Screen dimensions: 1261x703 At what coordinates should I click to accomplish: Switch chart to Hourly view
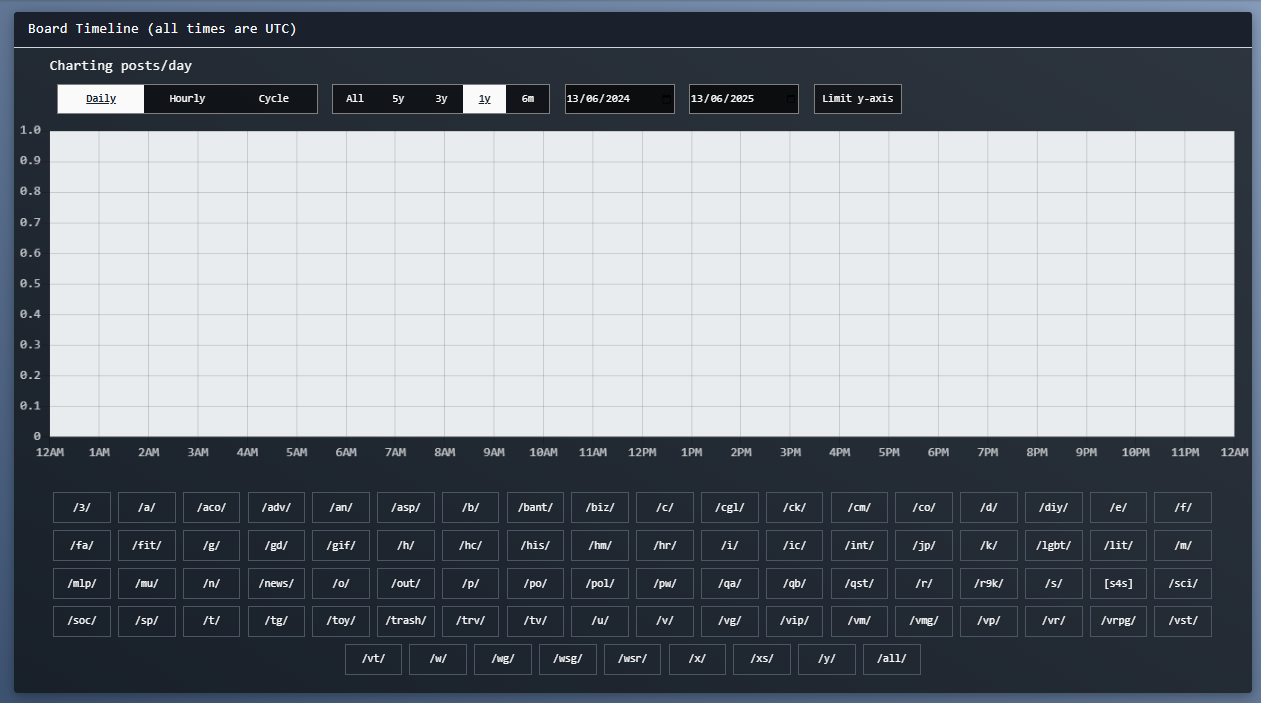coord(187,99)
